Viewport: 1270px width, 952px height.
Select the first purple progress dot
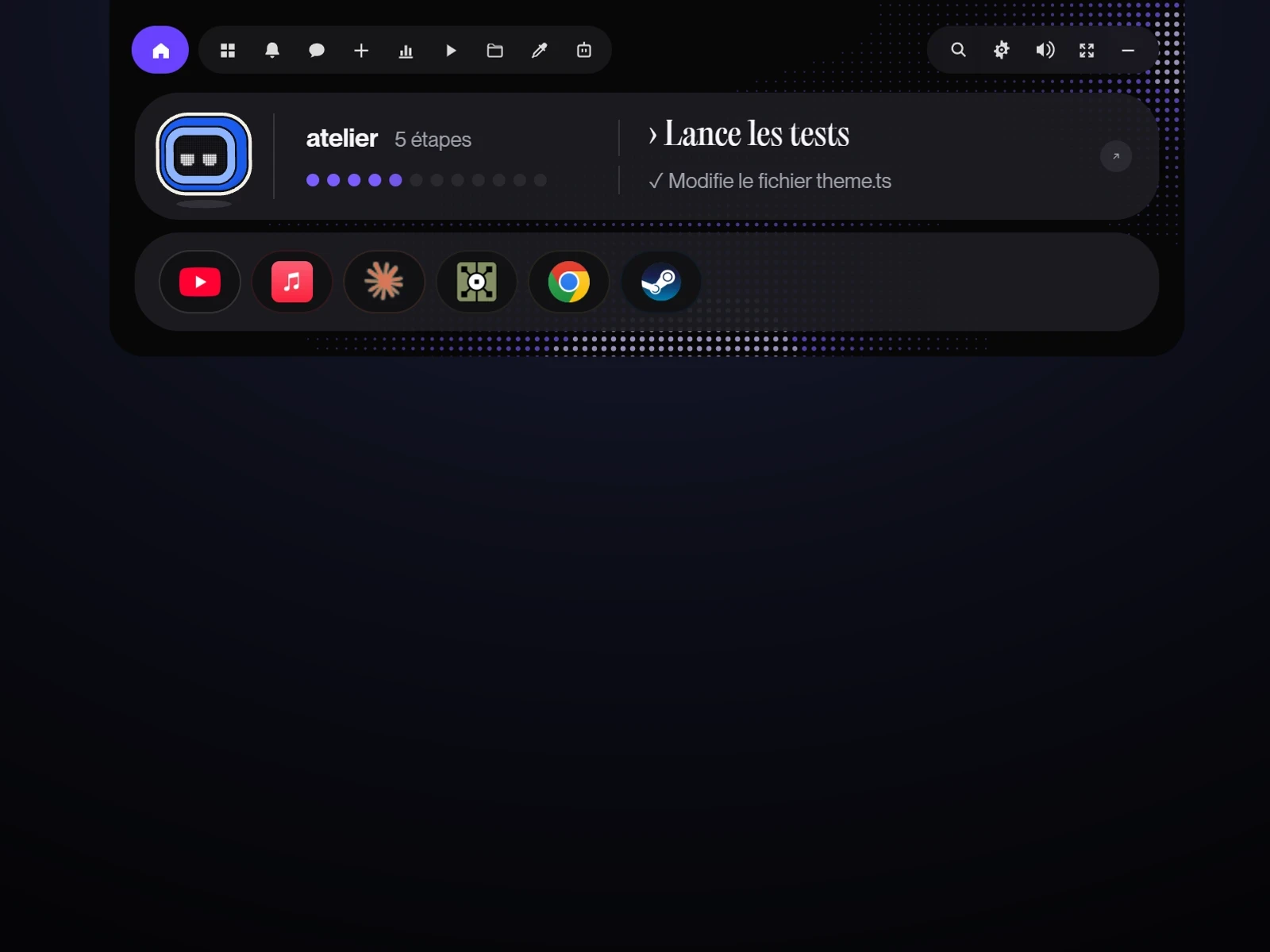pos(313,180)
